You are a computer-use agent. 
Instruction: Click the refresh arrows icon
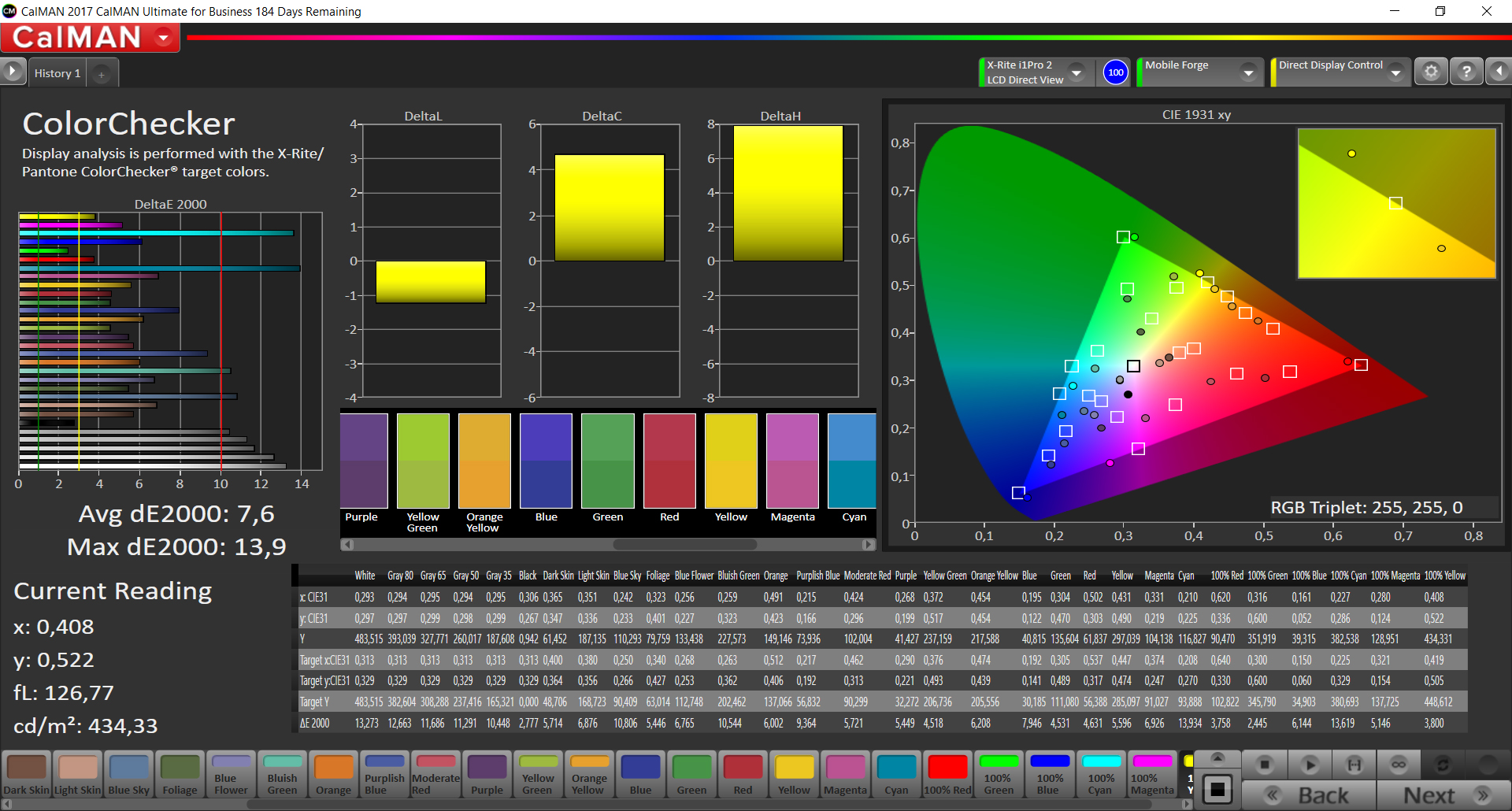[1443, 765]
